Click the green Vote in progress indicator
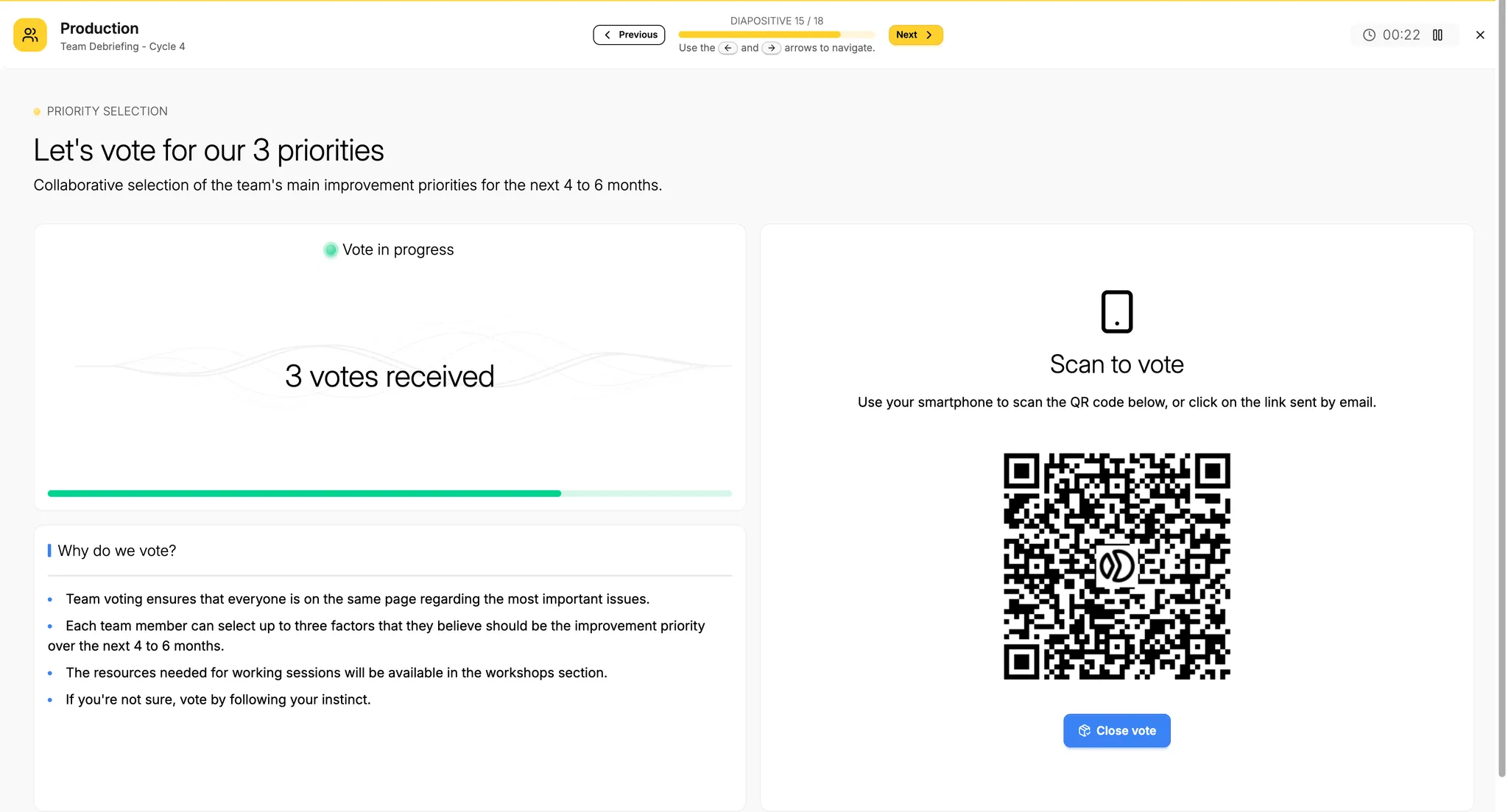Screen dimensions: 1508x812 click(x=331, y=250)
